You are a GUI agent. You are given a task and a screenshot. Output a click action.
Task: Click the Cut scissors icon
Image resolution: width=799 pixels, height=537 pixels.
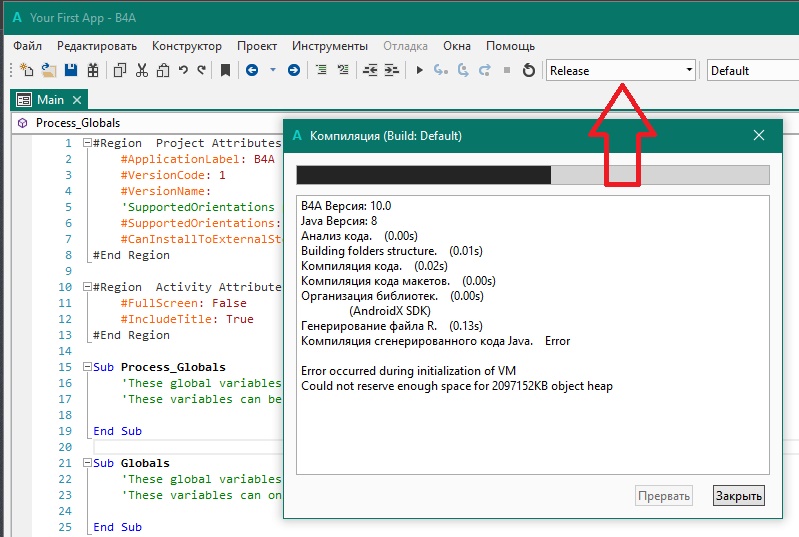[141, 70]
